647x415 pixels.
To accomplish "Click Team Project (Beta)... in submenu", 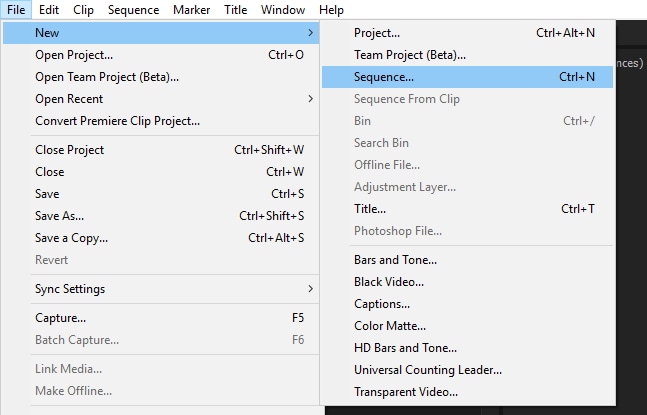I will 409,55.
